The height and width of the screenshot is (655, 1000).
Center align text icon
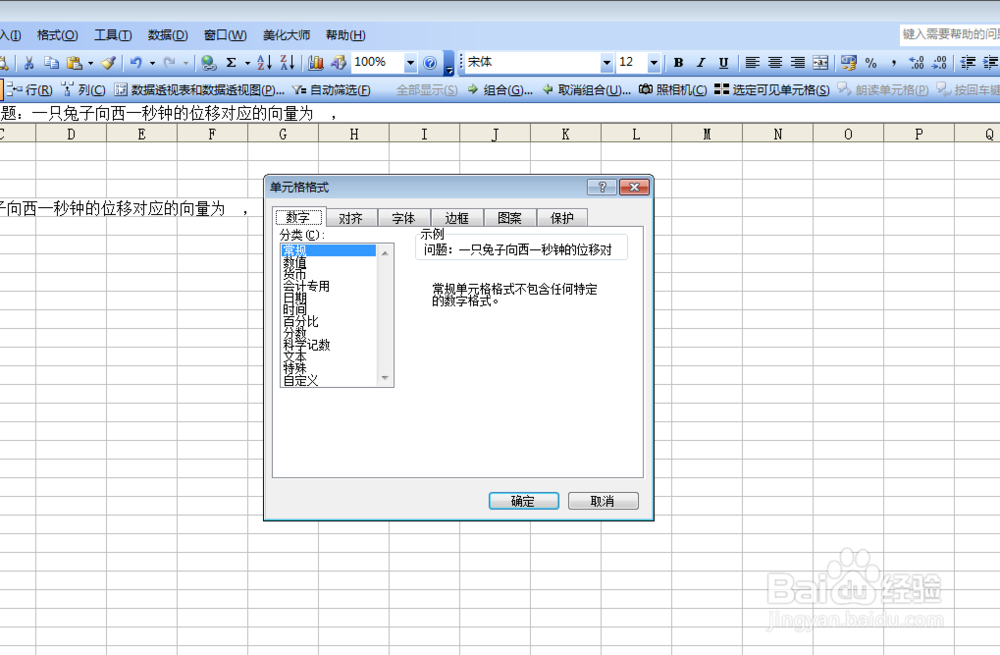tap(775, 63)
